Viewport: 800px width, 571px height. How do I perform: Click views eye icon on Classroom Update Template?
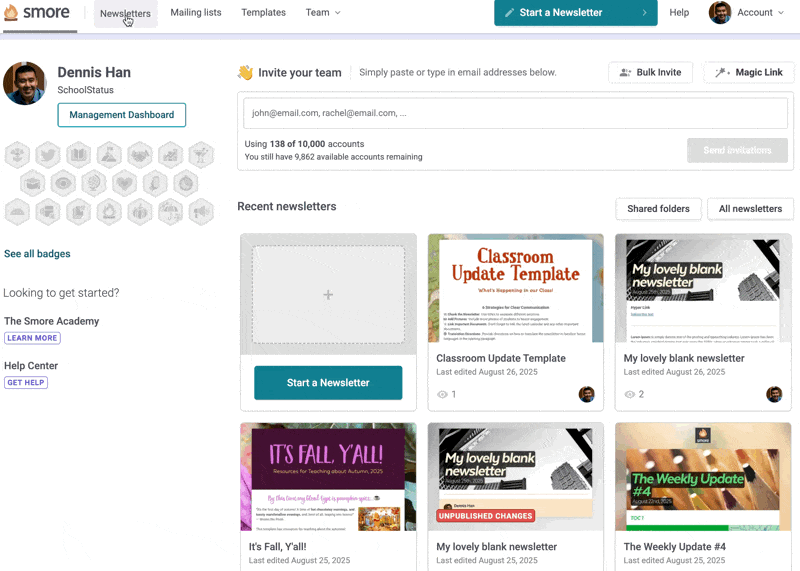(443, 395)
